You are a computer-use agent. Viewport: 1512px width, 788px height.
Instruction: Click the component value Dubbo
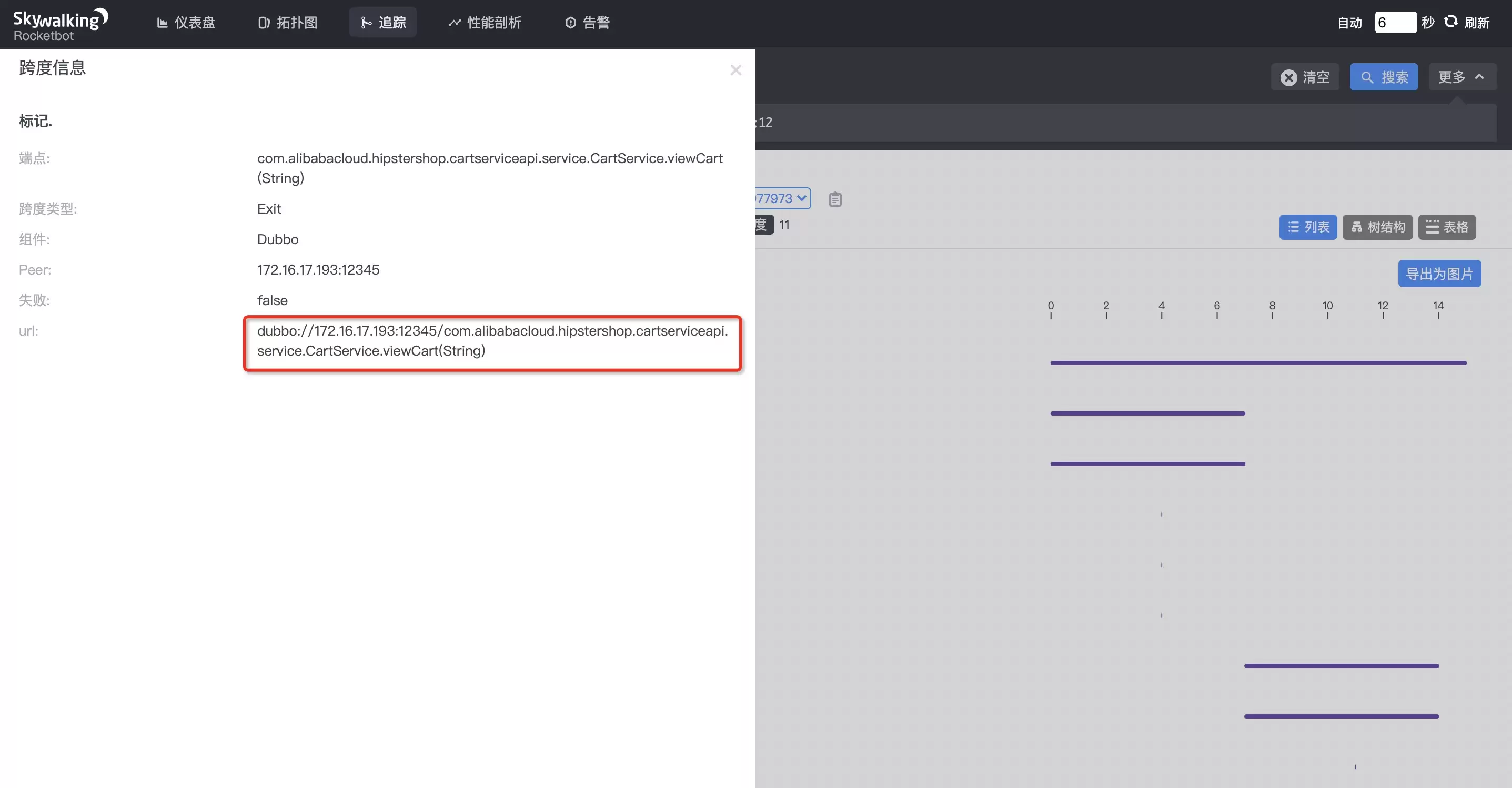point(278,239)
